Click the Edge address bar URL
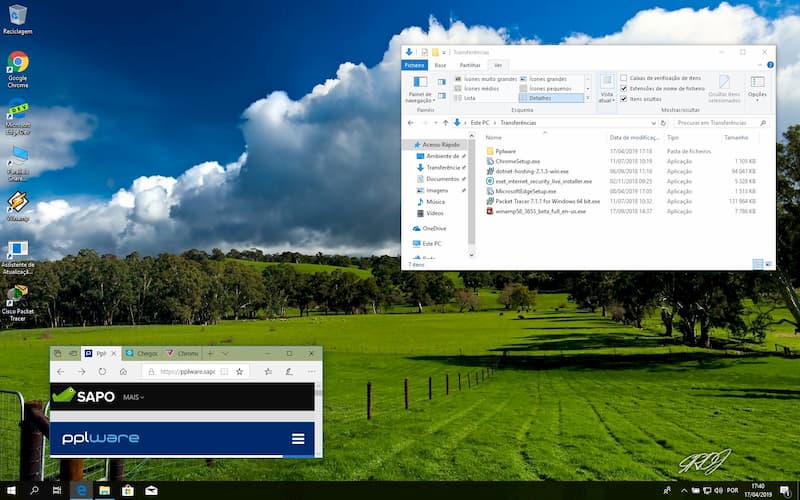Viewport: 800px width, 500px height. tap(187, 371)
